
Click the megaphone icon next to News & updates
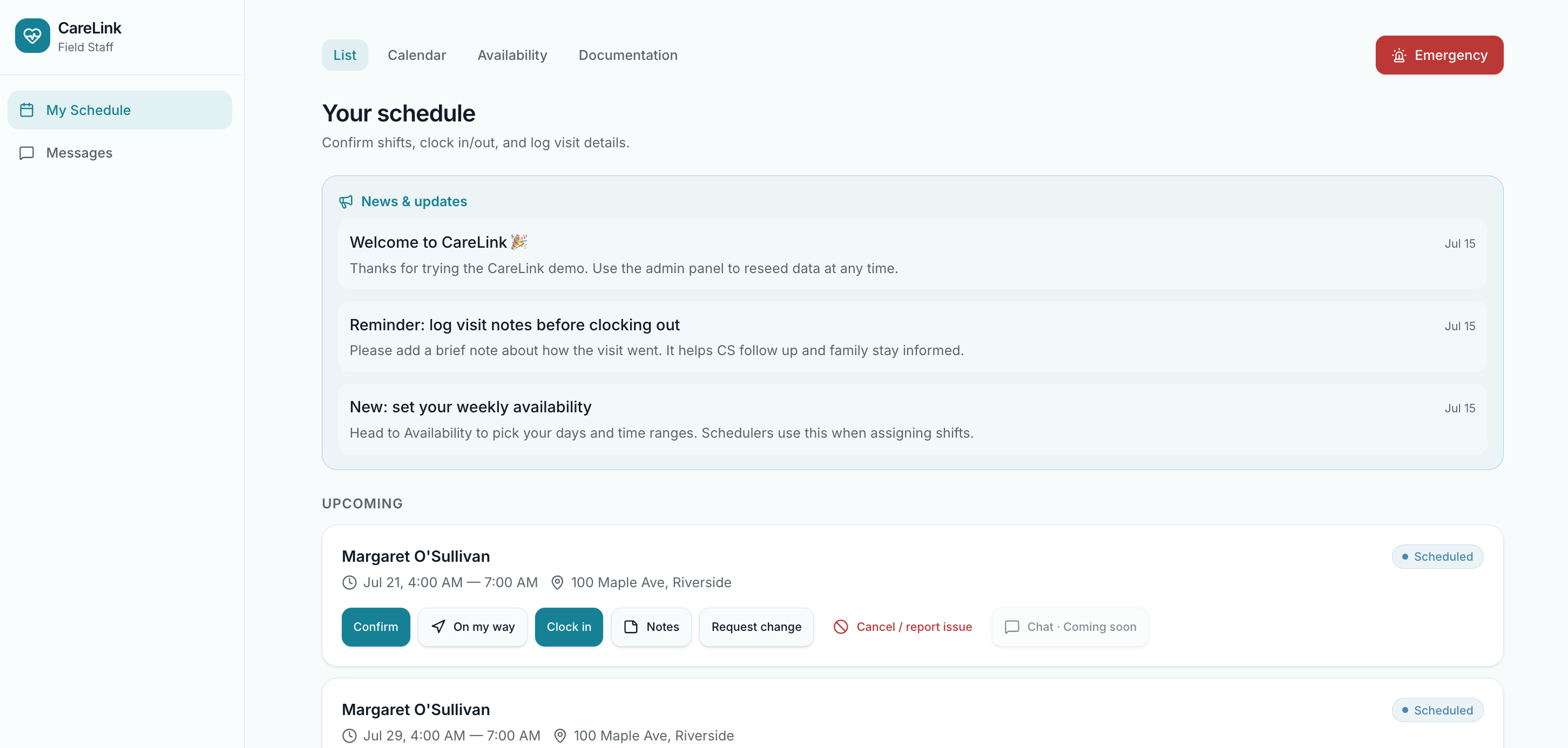346,201
